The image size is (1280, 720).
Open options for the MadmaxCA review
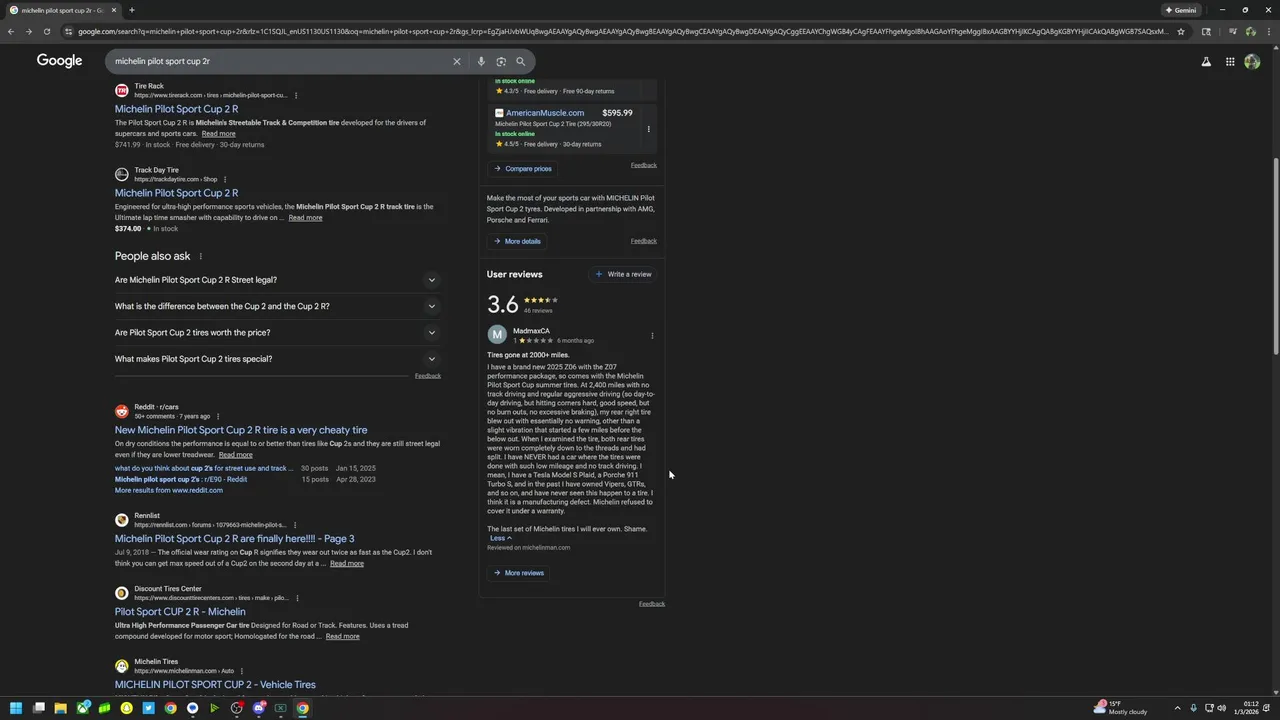tap(652, 336)
